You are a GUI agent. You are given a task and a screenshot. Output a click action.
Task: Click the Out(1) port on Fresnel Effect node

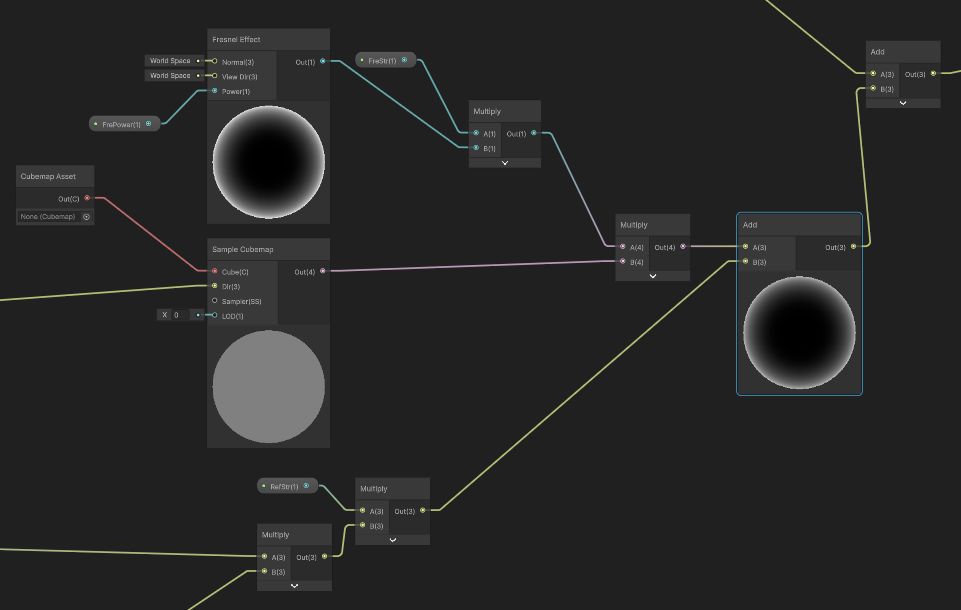point(322,62)
